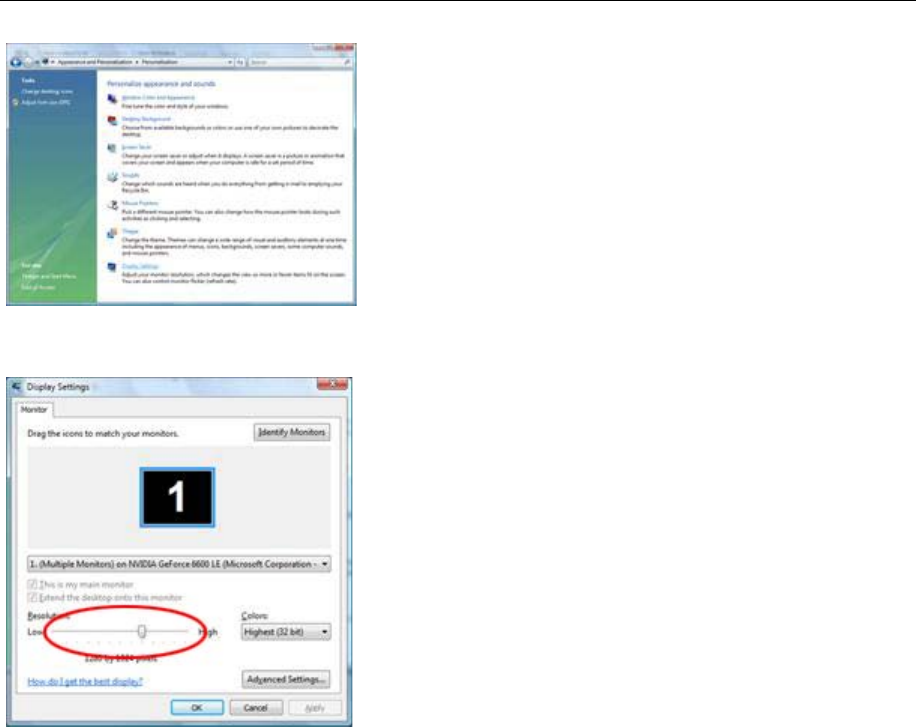Toggle 'This is my main monitor' checkbox
This screenshot has height=727, width=916.
click(33, 584)
